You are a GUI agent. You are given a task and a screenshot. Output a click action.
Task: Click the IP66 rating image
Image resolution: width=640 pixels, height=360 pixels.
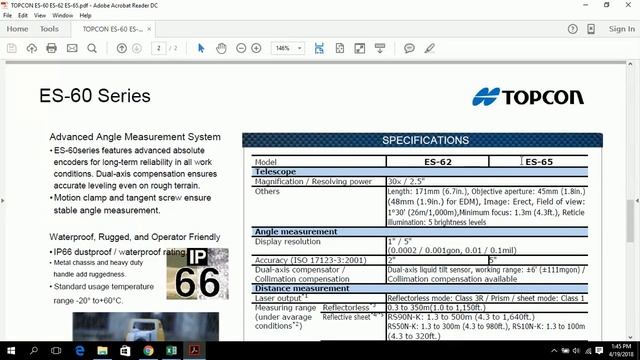(x=198, y=273)
